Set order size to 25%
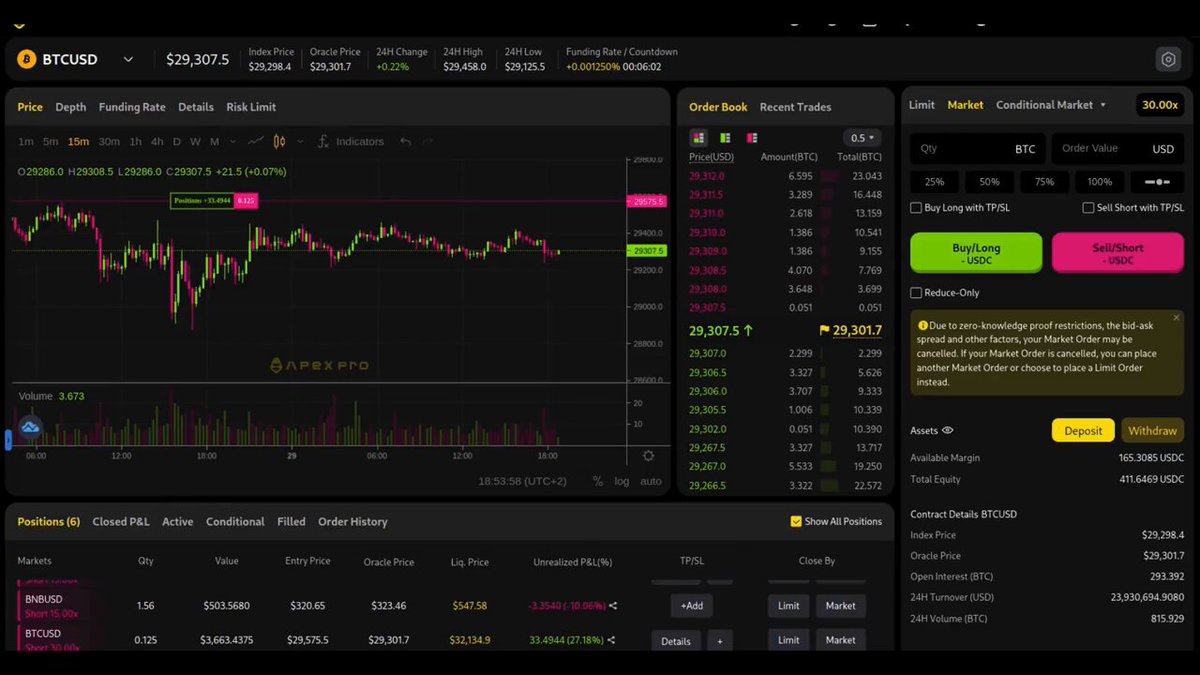This screenshot has width=1200, height=675. tap(935, 182)
